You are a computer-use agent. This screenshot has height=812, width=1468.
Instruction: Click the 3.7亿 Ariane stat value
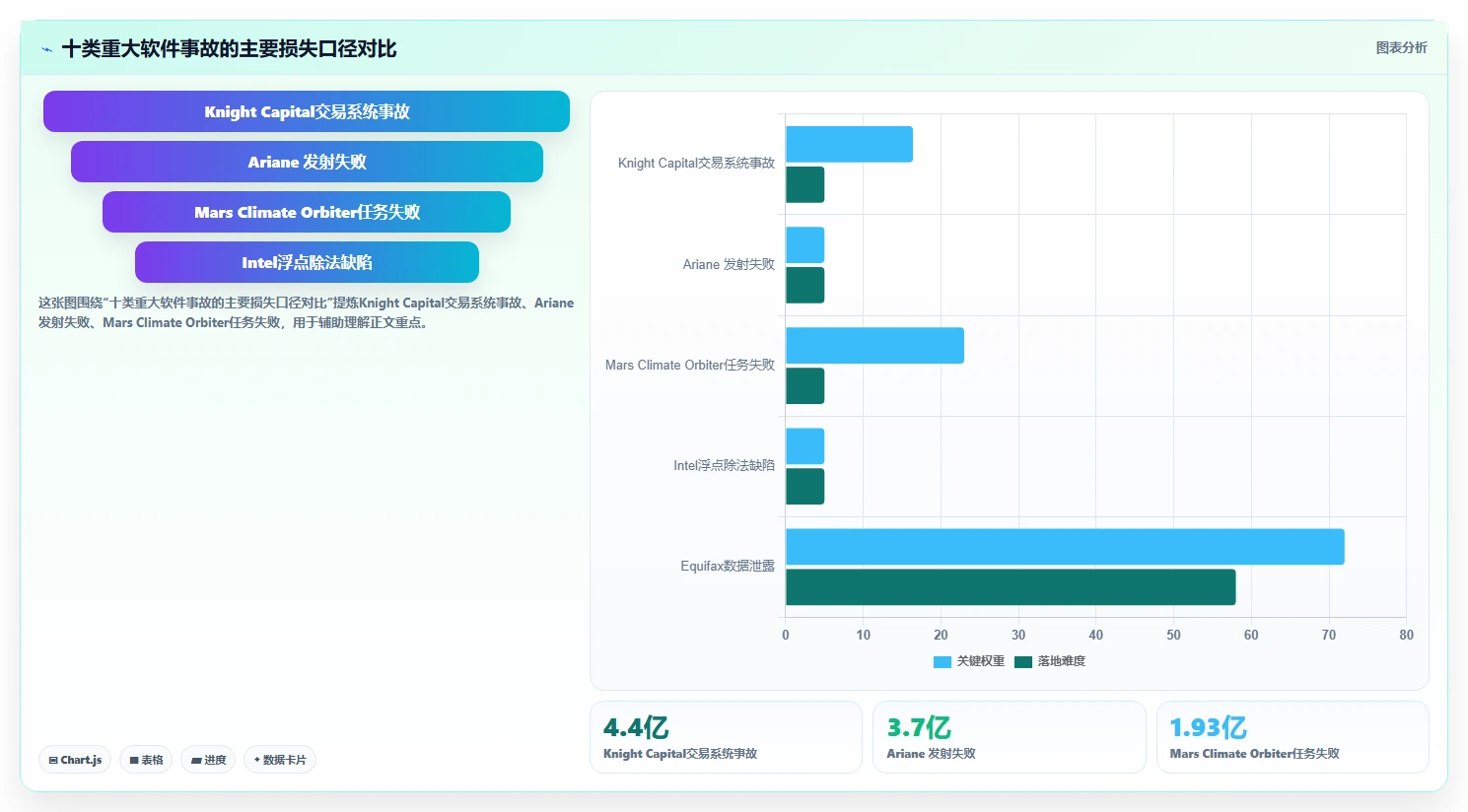[x=919, y=728]
